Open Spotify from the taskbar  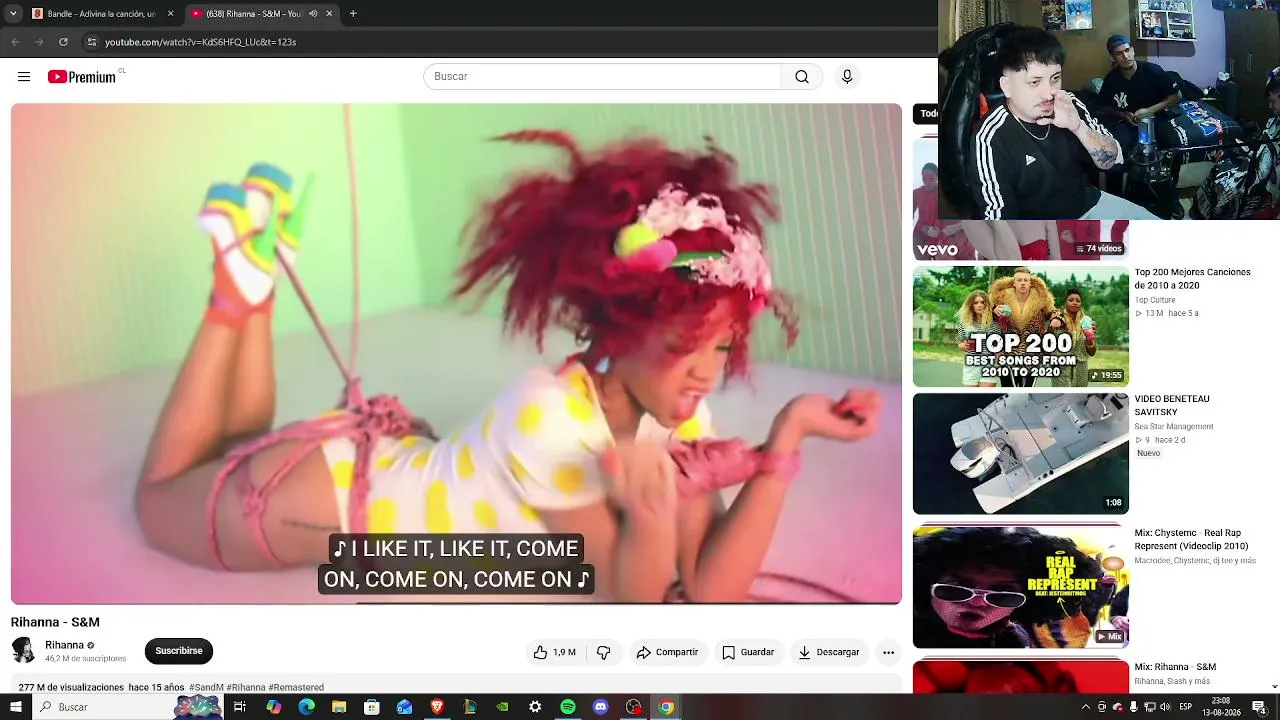pos(568,707)
